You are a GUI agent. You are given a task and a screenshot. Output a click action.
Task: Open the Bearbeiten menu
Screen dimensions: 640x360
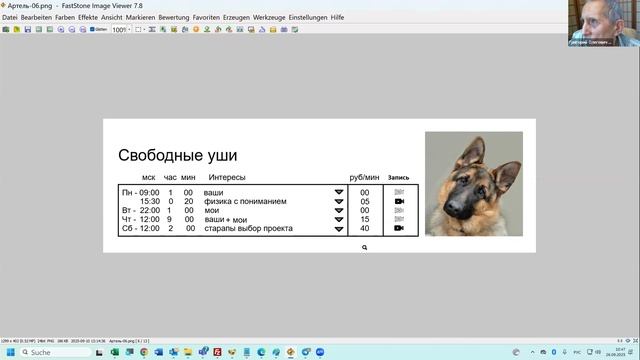[x=36, y=18]
